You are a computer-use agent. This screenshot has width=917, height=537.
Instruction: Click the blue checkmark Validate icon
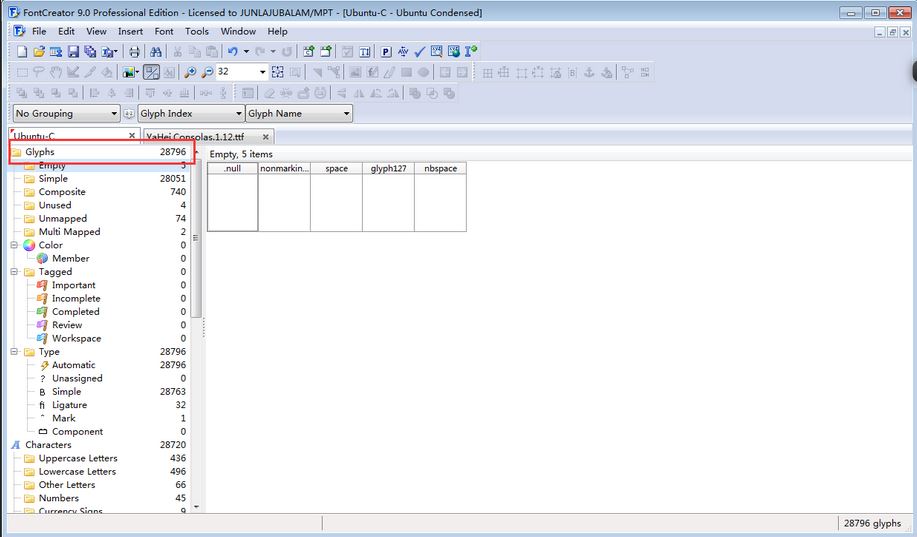420,51
